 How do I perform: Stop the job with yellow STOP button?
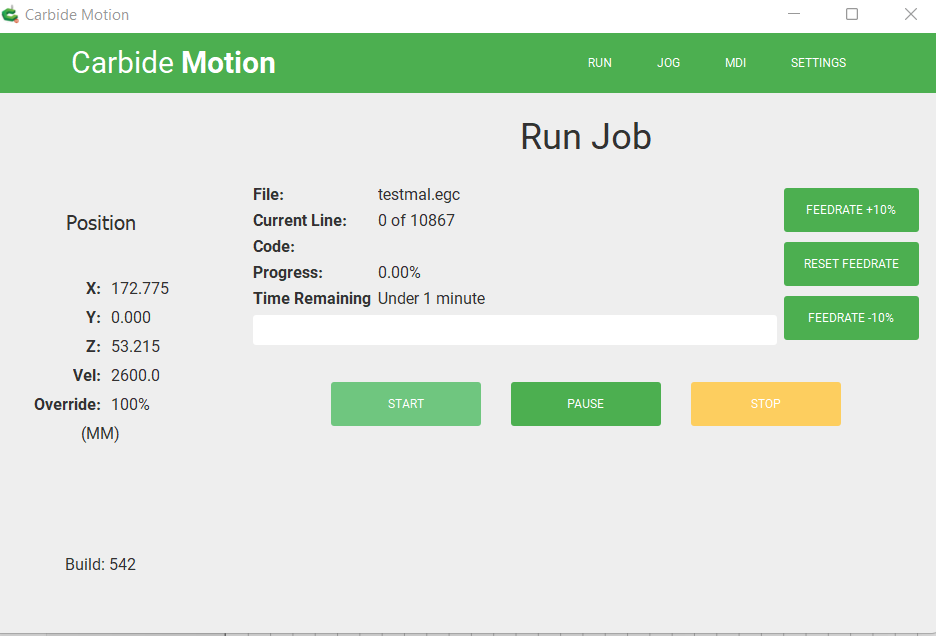[766, 404]
